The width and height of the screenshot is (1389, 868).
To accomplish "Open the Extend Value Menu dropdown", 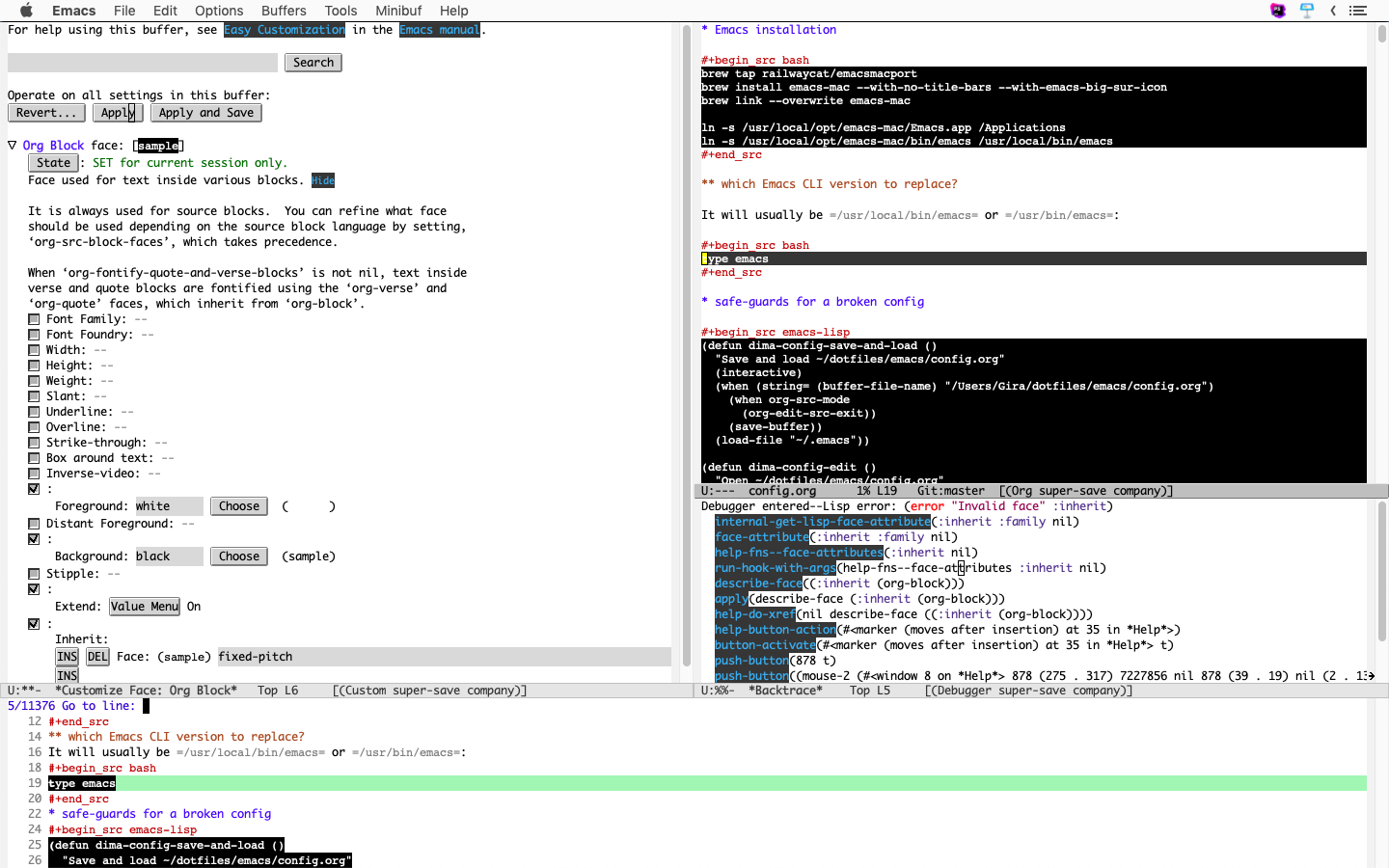I will [x=144, y=606].
